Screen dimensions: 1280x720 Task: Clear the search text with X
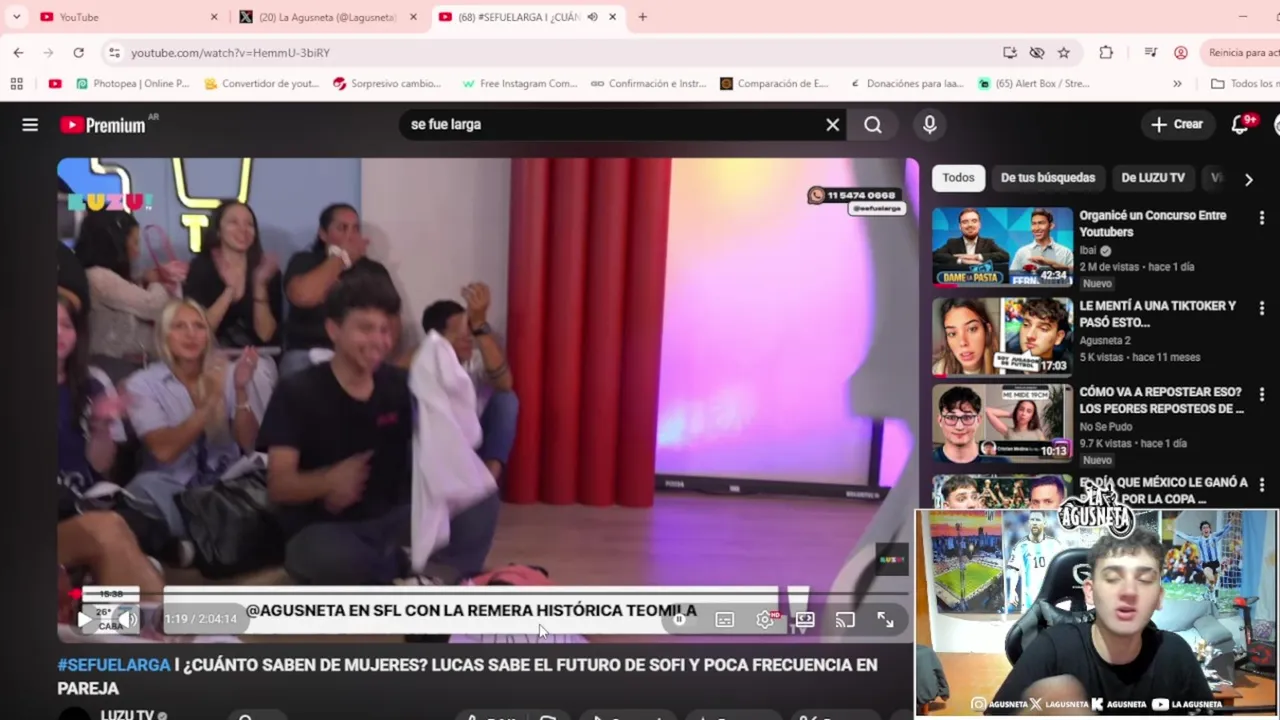coord(832,125)
